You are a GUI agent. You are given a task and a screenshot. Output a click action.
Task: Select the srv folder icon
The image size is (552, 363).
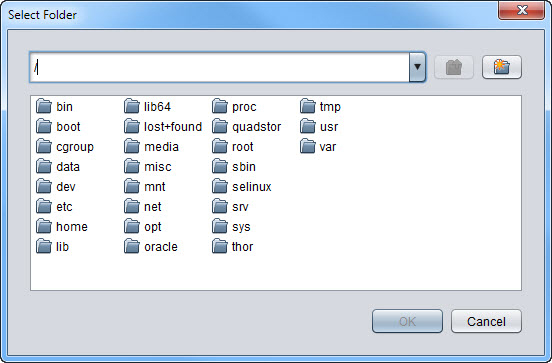click(x=220, y=206)
